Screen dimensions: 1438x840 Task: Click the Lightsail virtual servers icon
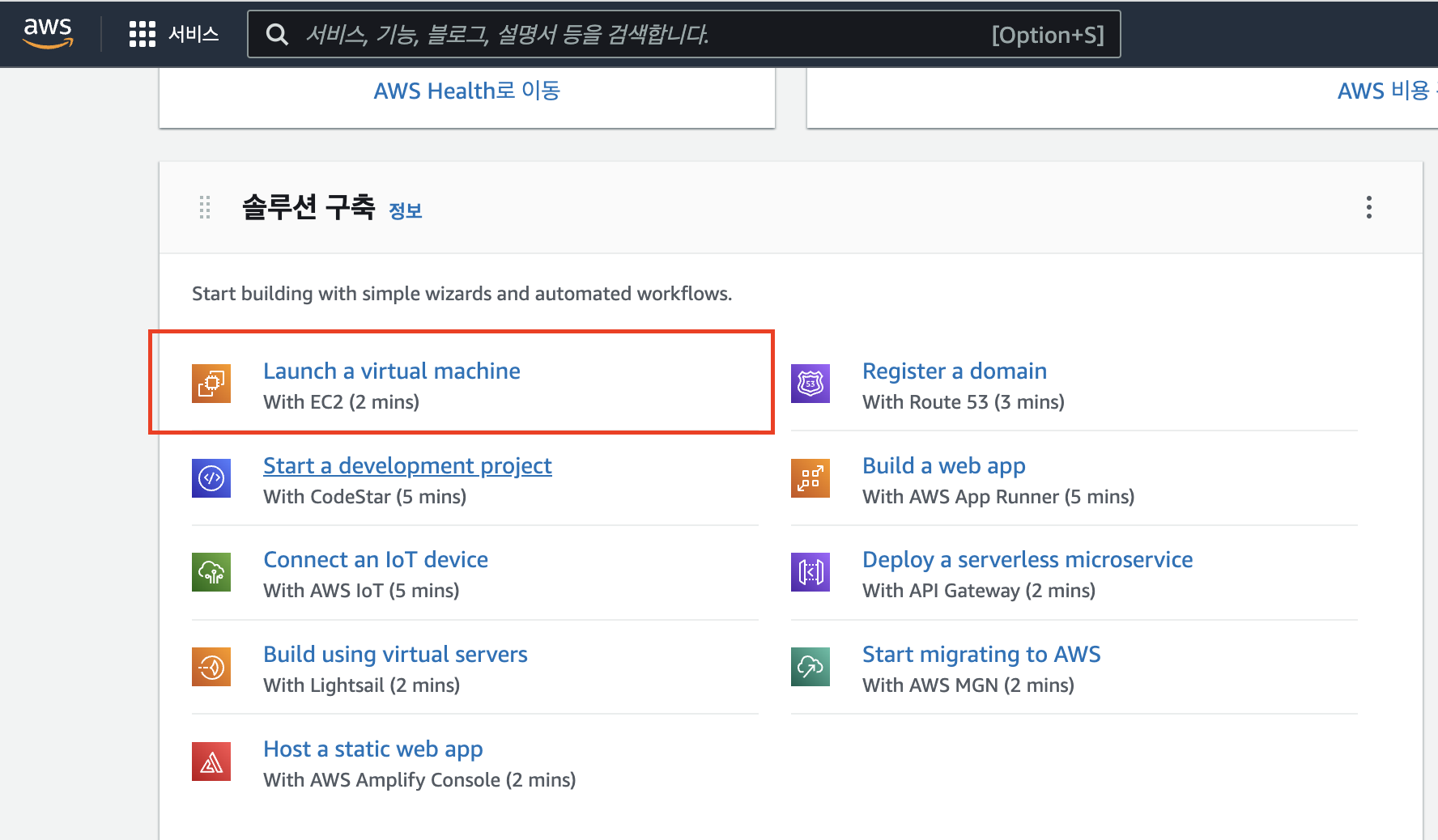[x=211, y=667]
